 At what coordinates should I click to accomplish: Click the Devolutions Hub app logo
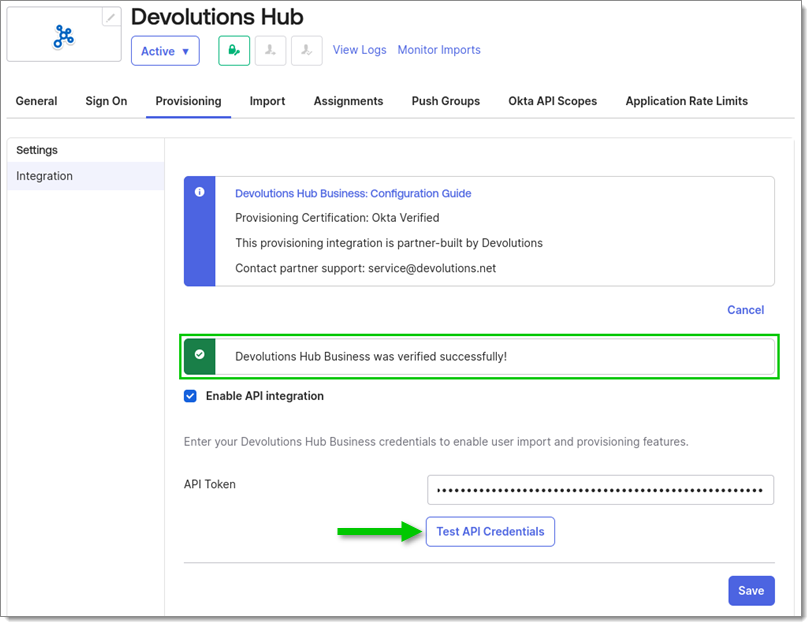coord(64,37)
